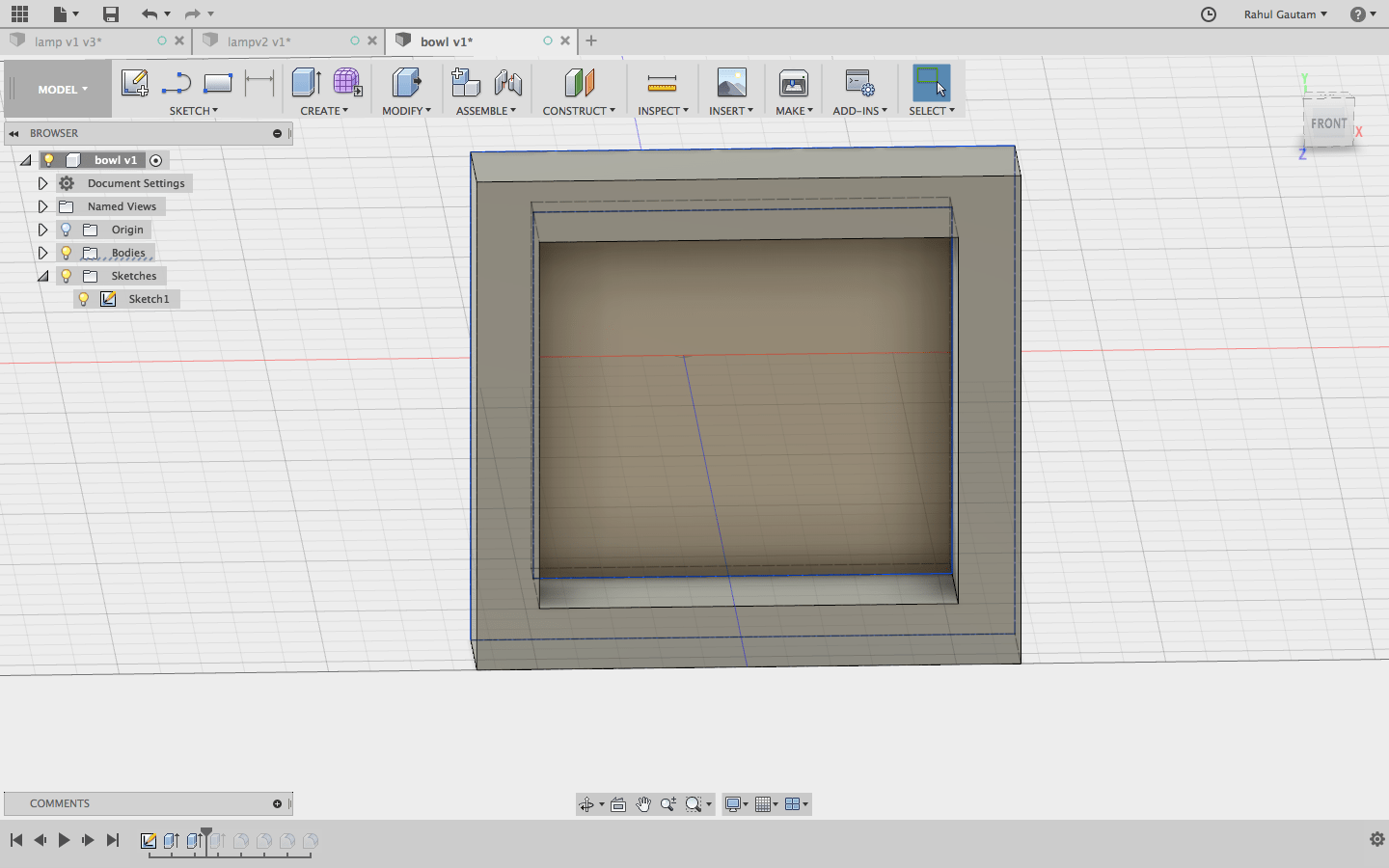Choose the Line sketch tool
The height and width of the screenshot is (868, 1389).
coord(177,84)
